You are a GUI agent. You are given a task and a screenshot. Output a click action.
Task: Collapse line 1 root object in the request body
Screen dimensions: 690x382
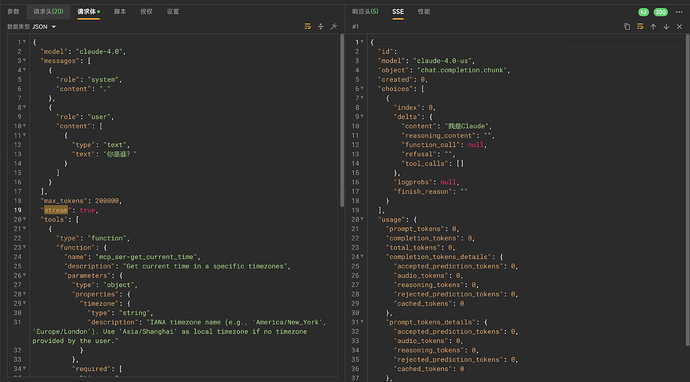[x=24, y=42]
